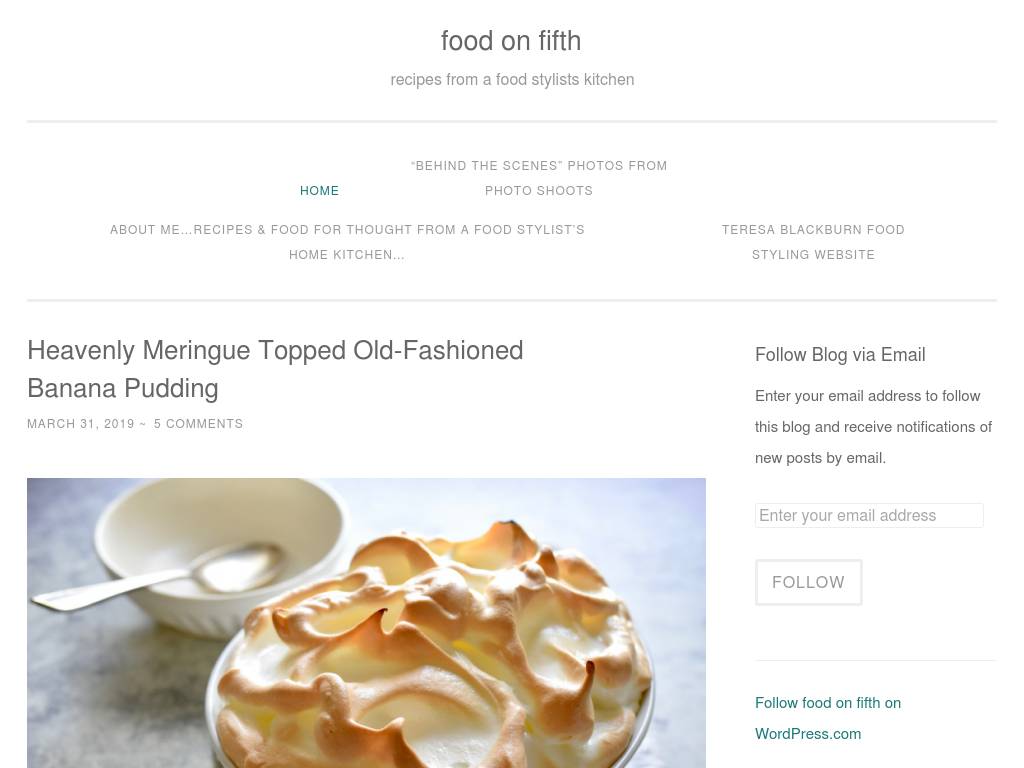Image resolution: width=1024 pixels, height=768 pixels.
Task: Click the 'recipes from a food stylists kitchen' tagline
Action: (512, 80)
